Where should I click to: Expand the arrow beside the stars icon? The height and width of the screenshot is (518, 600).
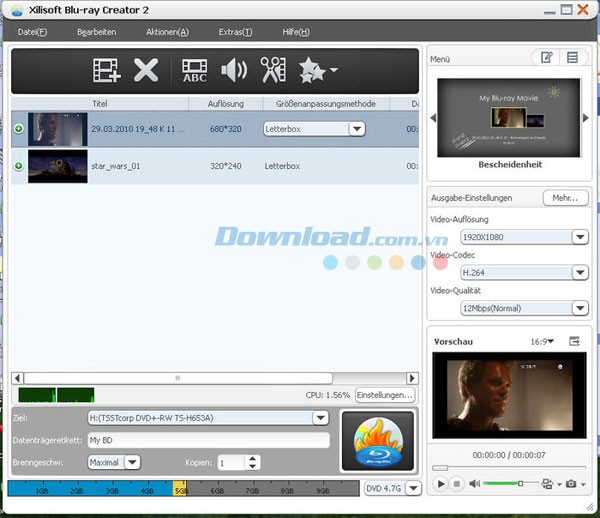(334, 70)
